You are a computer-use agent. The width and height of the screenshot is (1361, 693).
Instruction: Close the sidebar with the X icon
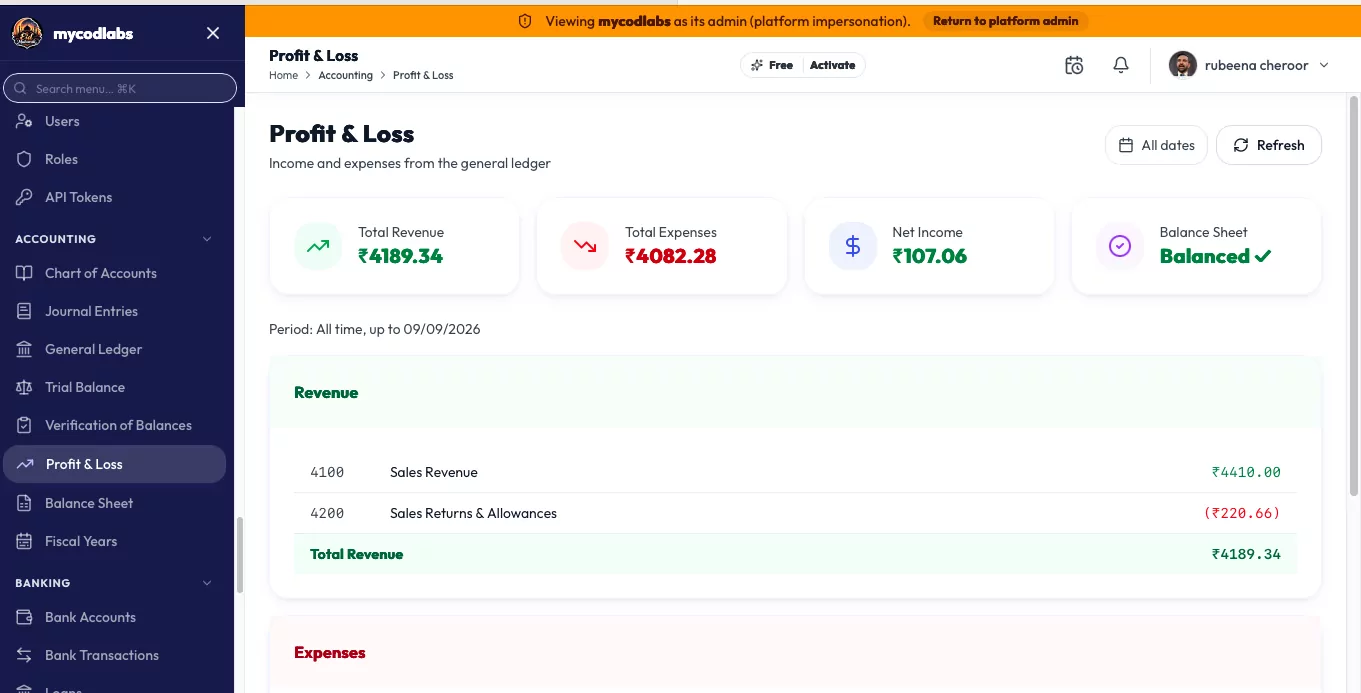click(x=213, y=33)
